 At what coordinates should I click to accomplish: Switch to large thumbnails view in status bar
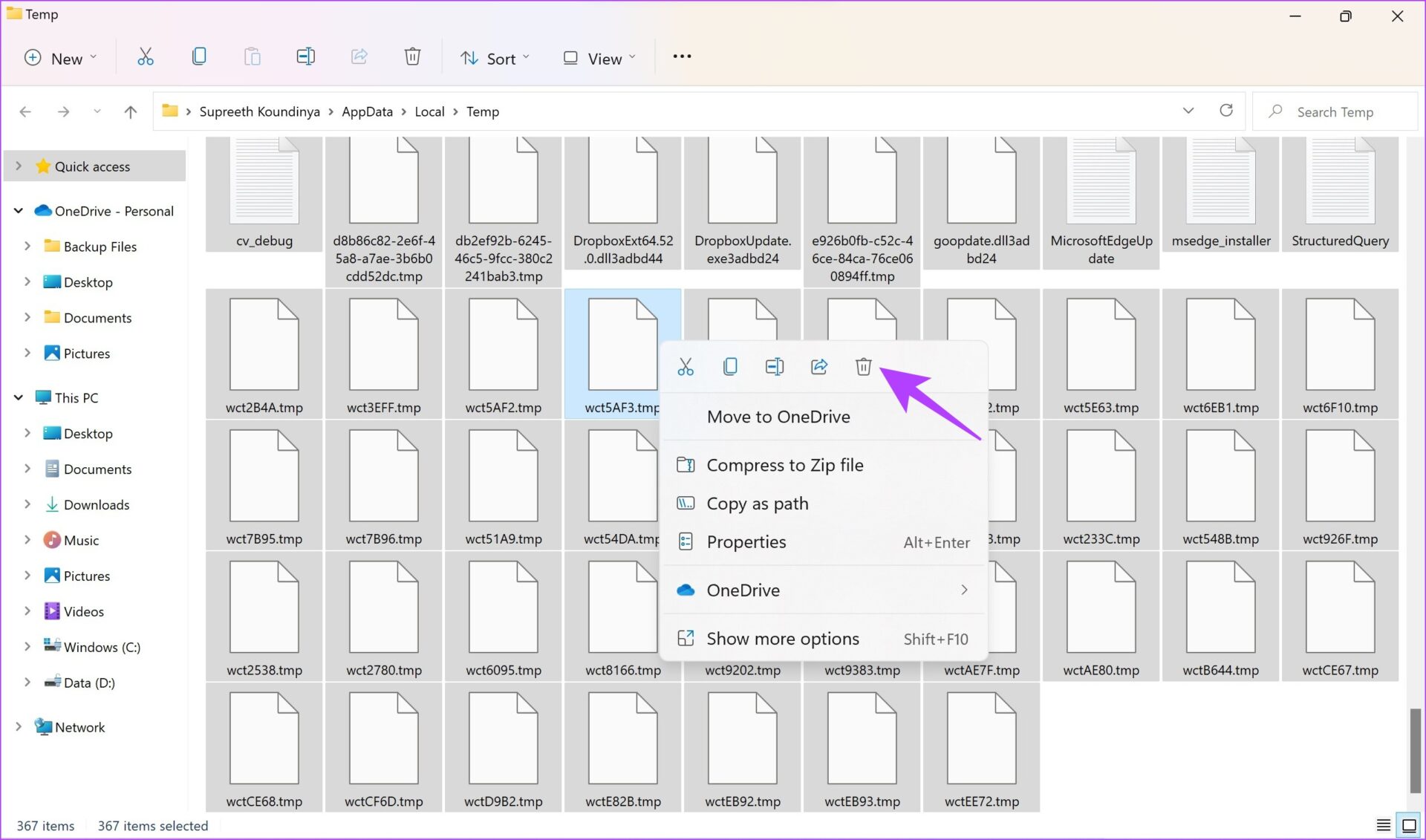(1407, 824)
